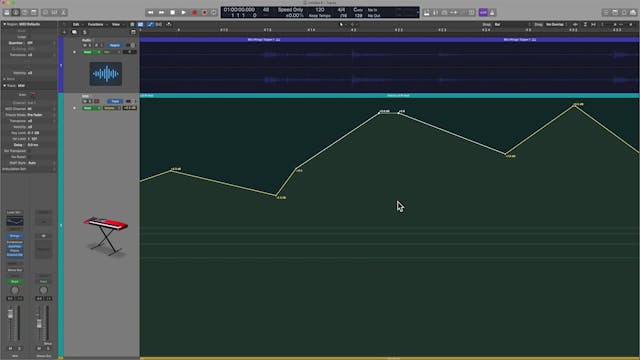Click the waveform vertical zoom icon
The width and height of the screenshot is (640, 360).
575,24
